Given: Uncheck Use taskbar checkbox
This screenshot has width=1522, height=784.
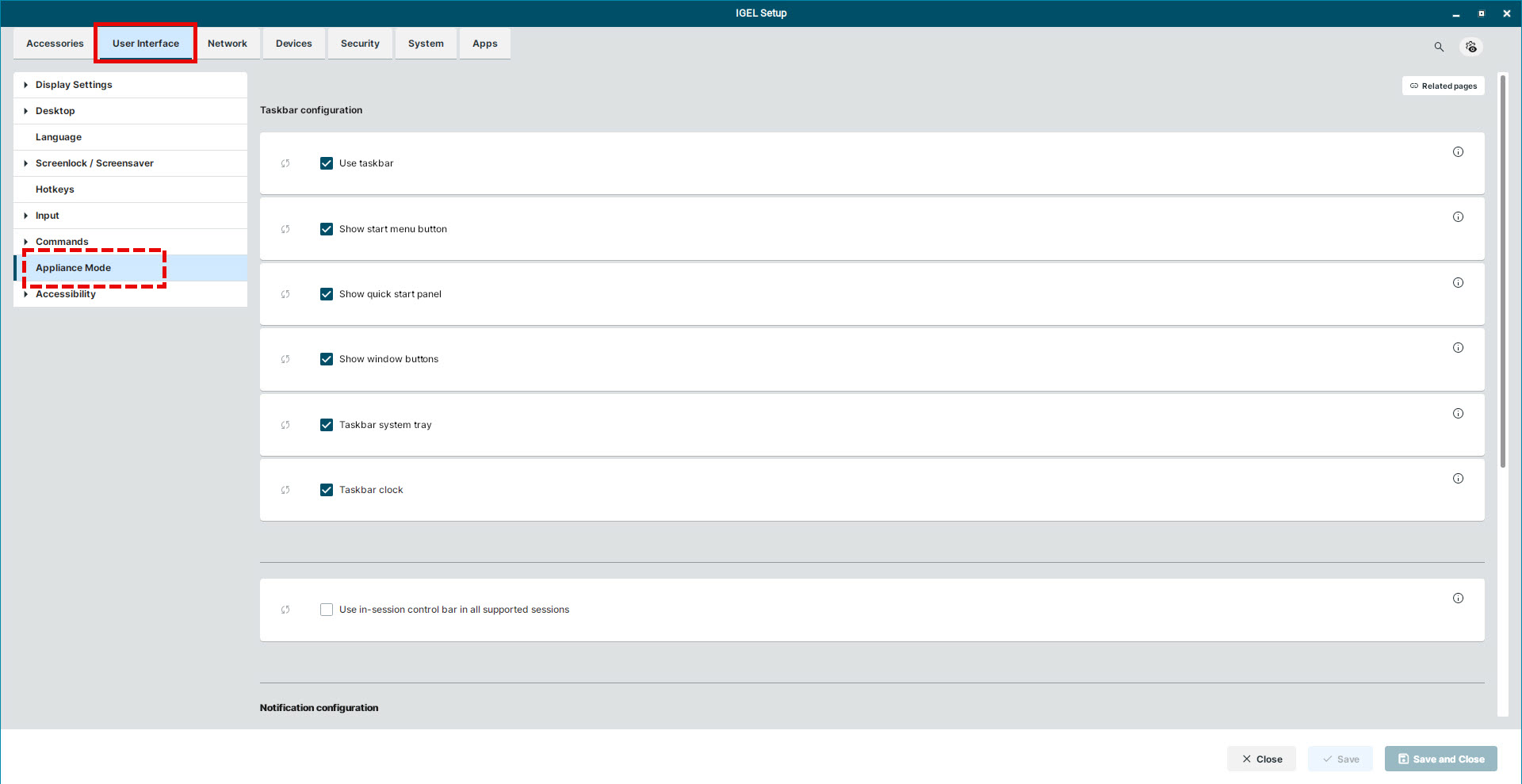Looking at the screenshot, I should tap(327, 163).
